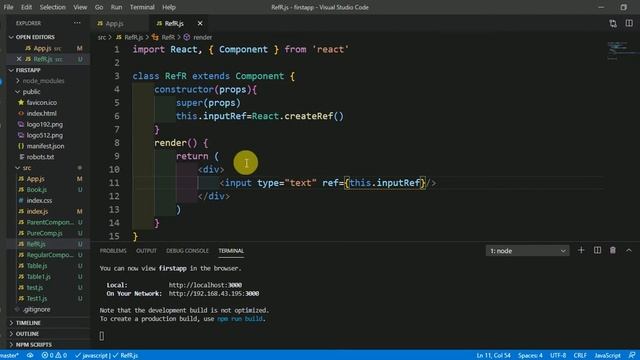Open robots.txt file

tap(40, 157)
